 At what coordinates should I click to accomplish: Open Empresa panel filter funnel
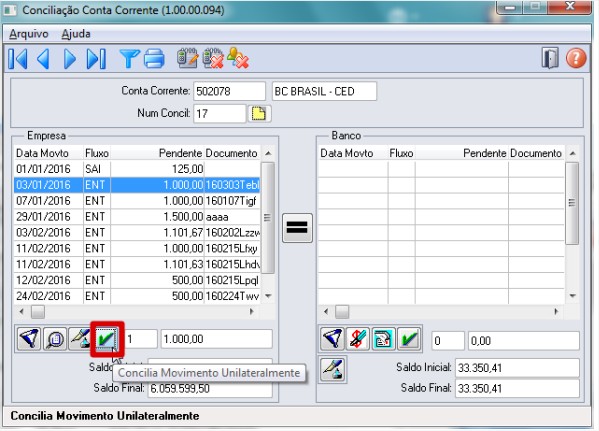[29, 339]
